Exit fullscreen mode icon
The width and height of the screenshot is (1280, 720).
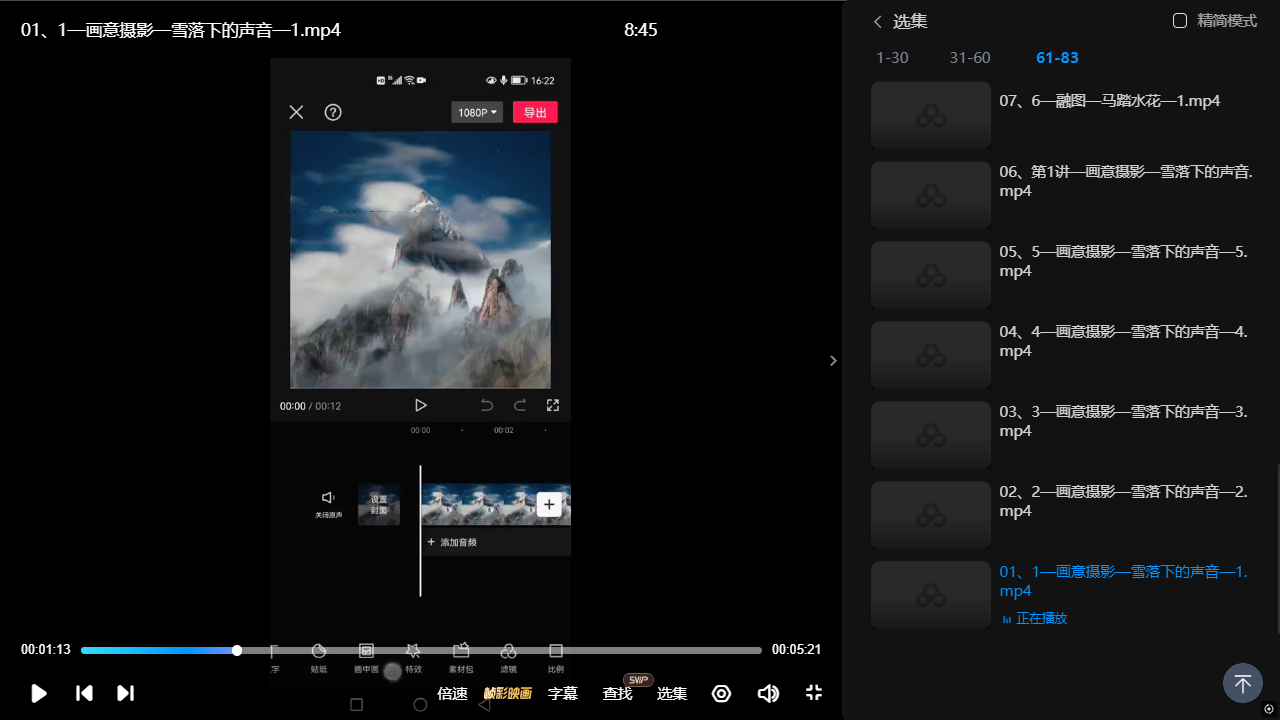814,693
